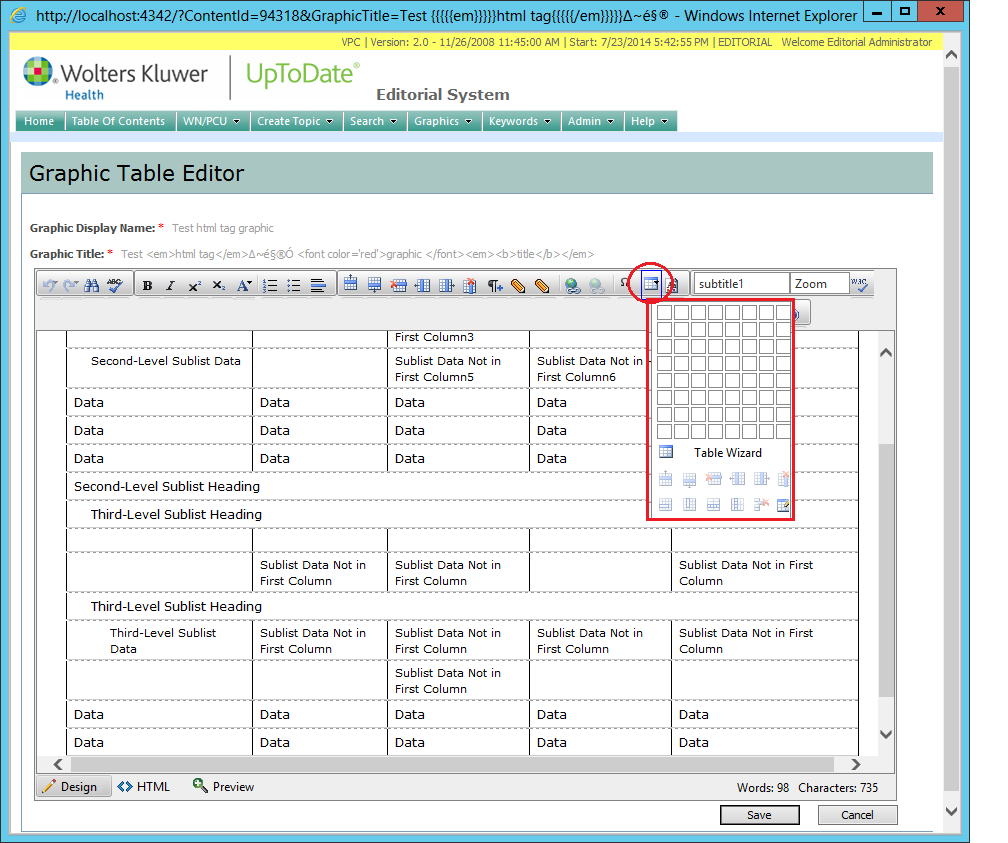Run the W3C validator tool
Viewport: 1008px width, 843px height.
860,284
